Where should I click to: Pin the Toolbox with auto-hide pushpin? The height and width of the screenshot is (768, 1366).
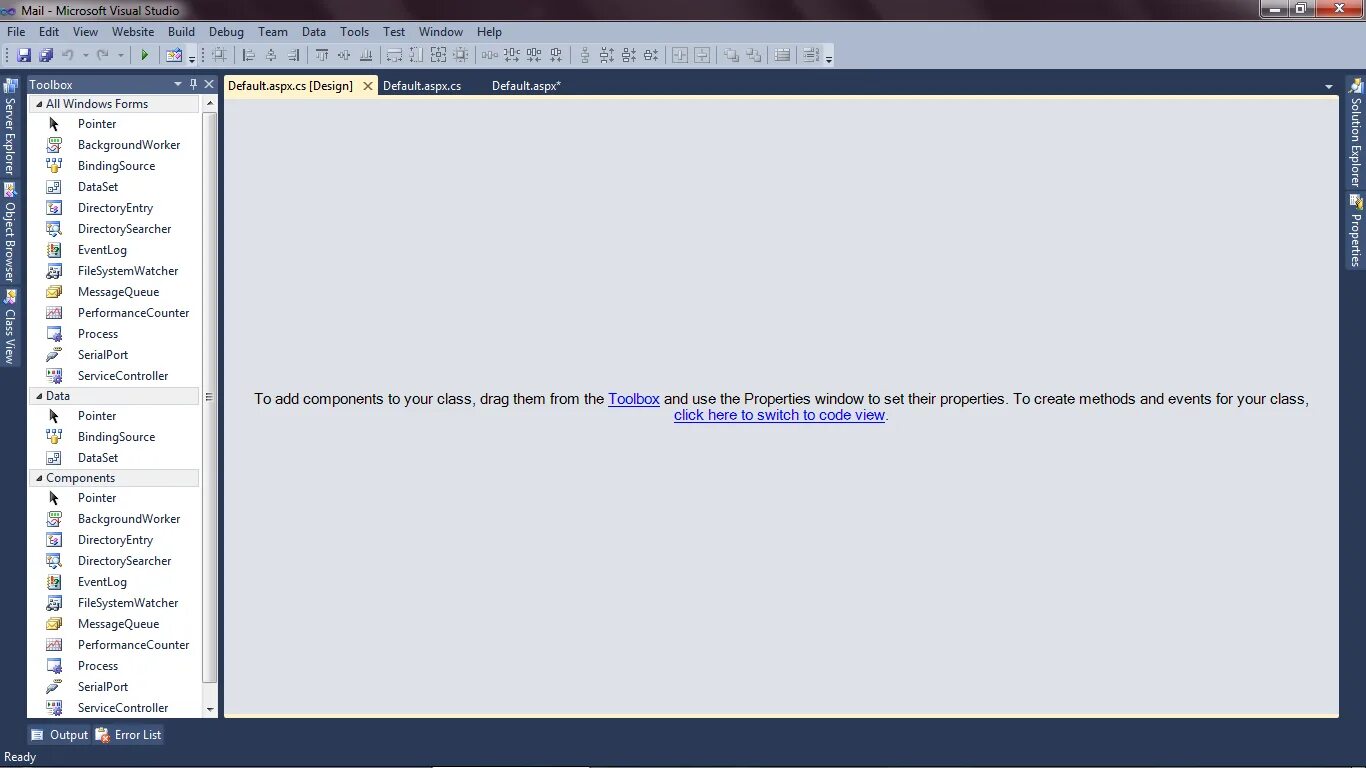click(193, 84)
